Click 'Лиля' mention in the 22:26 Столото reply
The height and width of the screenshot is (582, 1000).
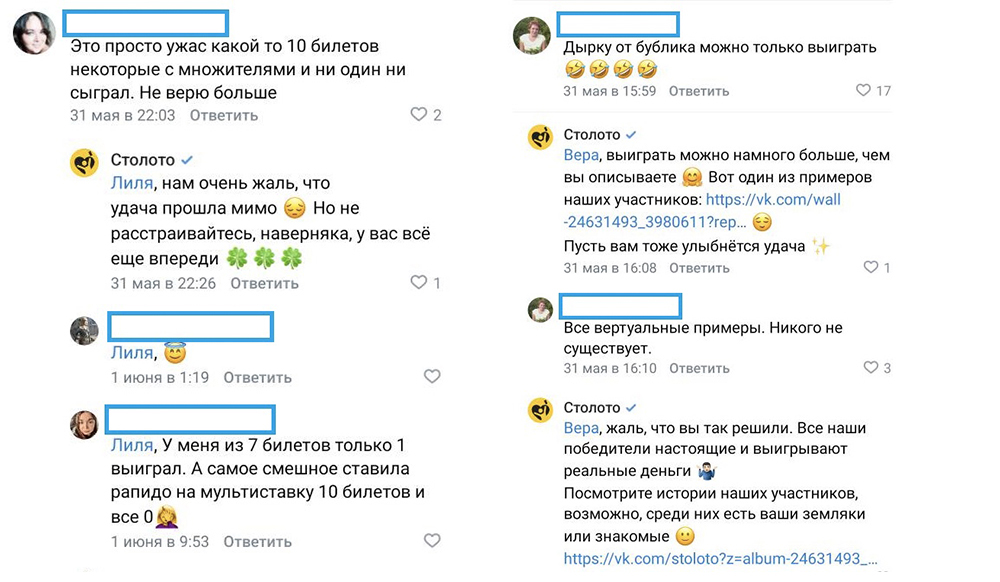point(130,184)
